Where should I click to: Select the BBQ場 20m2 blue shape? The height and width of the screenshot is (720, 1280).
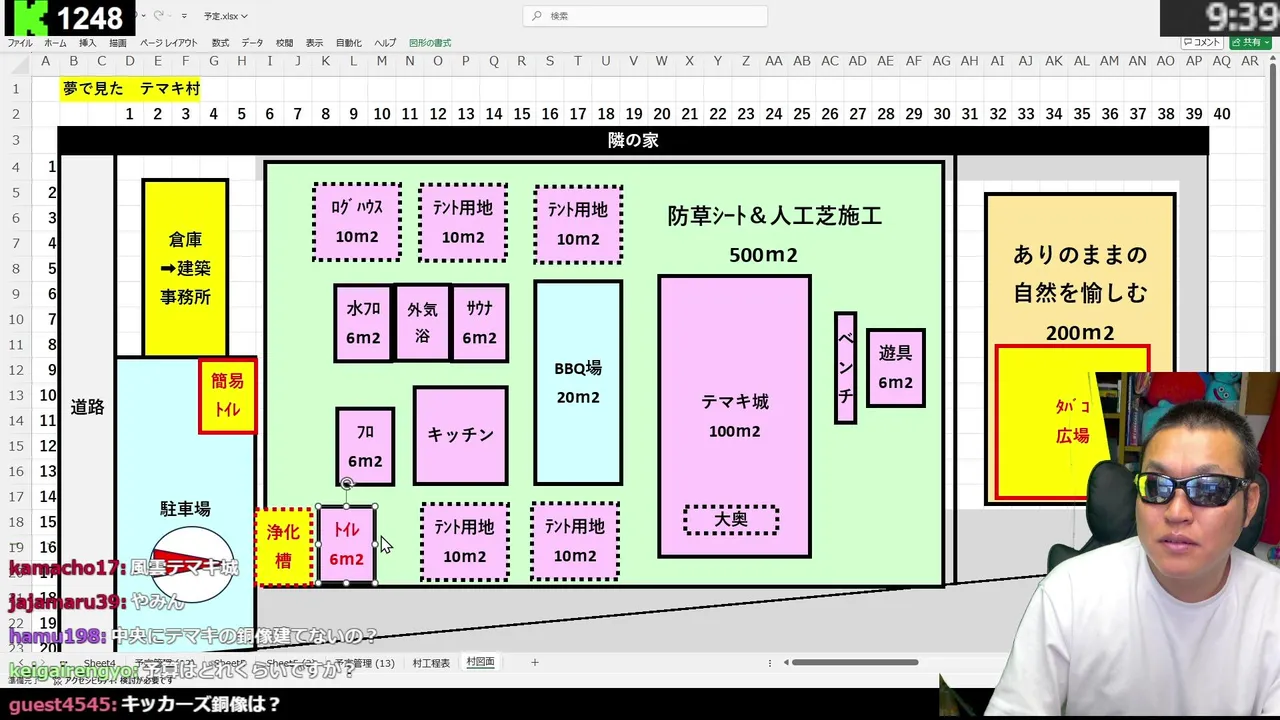tap(578, 382)
